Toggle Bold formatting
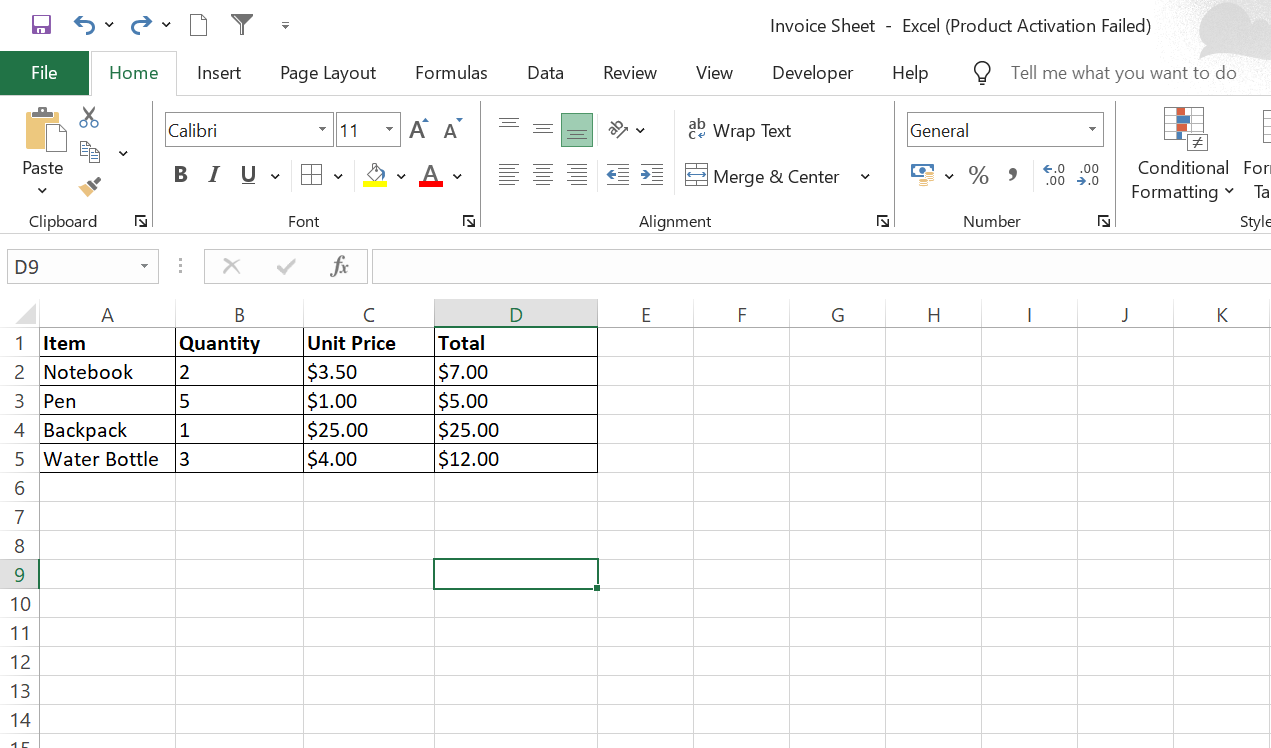The height and width of the screenshot is (748, 1271). pos(180,176)
